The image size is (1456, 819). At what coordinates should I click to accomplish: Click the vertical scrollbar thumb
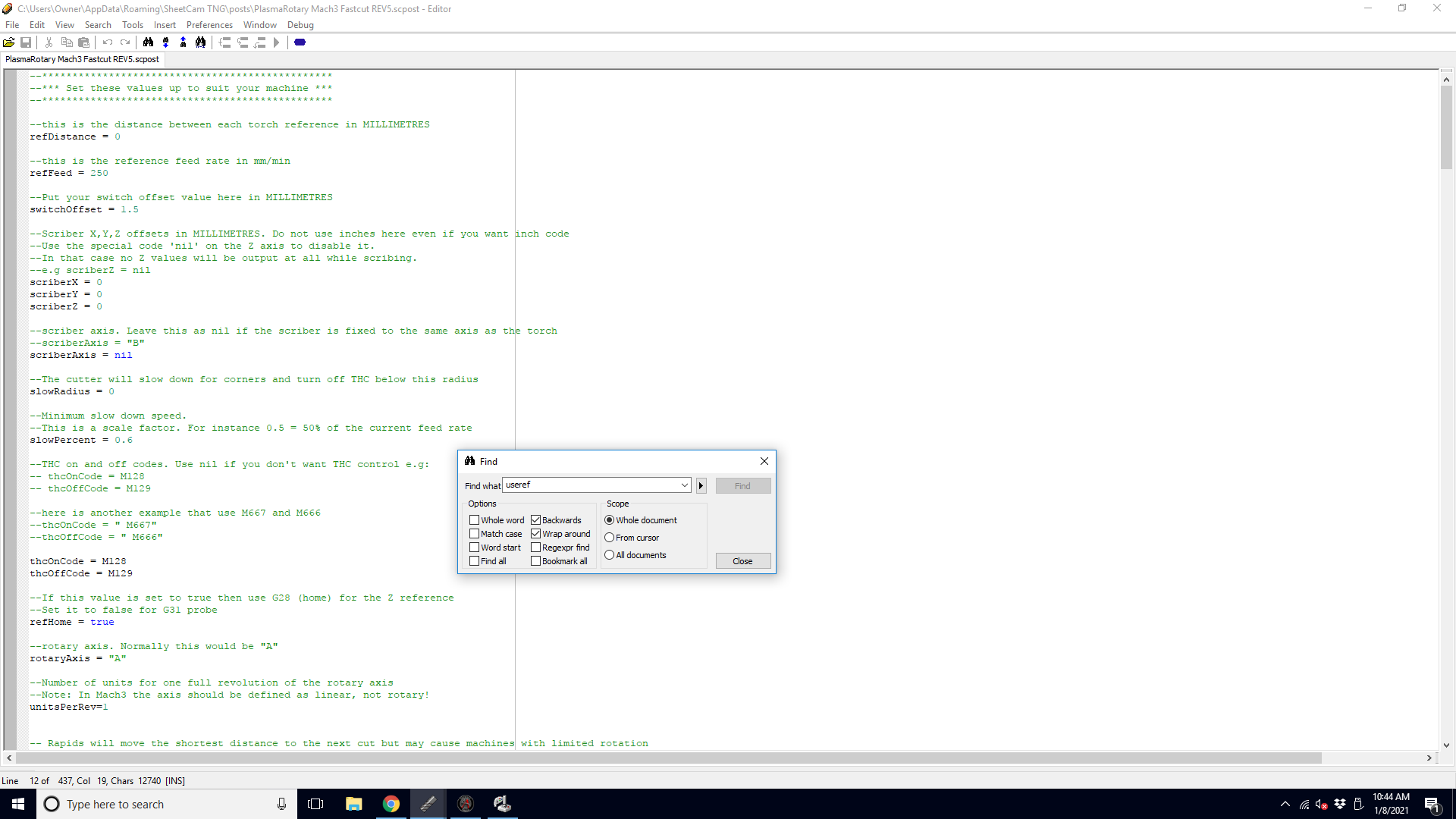[1446, 127]
